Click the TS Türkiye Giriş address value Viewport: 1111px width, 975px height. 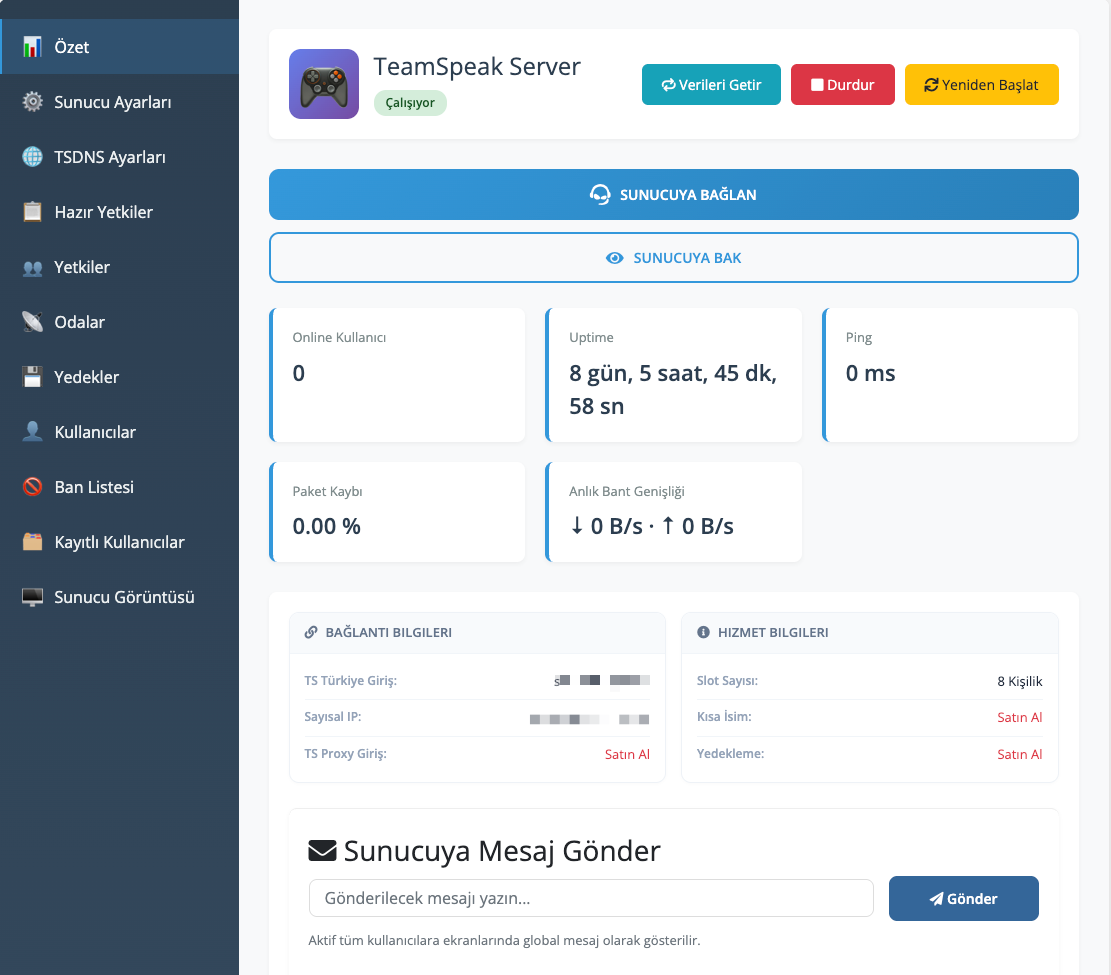(602, 680)
